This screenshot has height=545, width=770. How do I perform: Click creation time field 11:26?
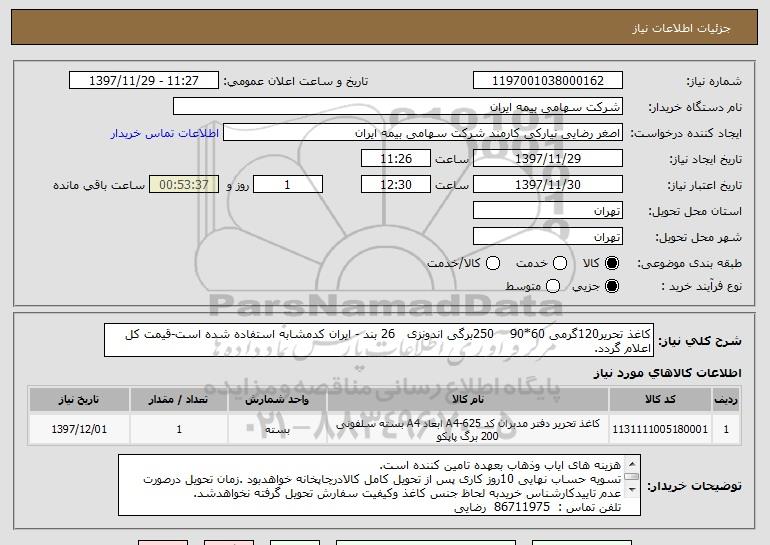click(x=396, y=159)
